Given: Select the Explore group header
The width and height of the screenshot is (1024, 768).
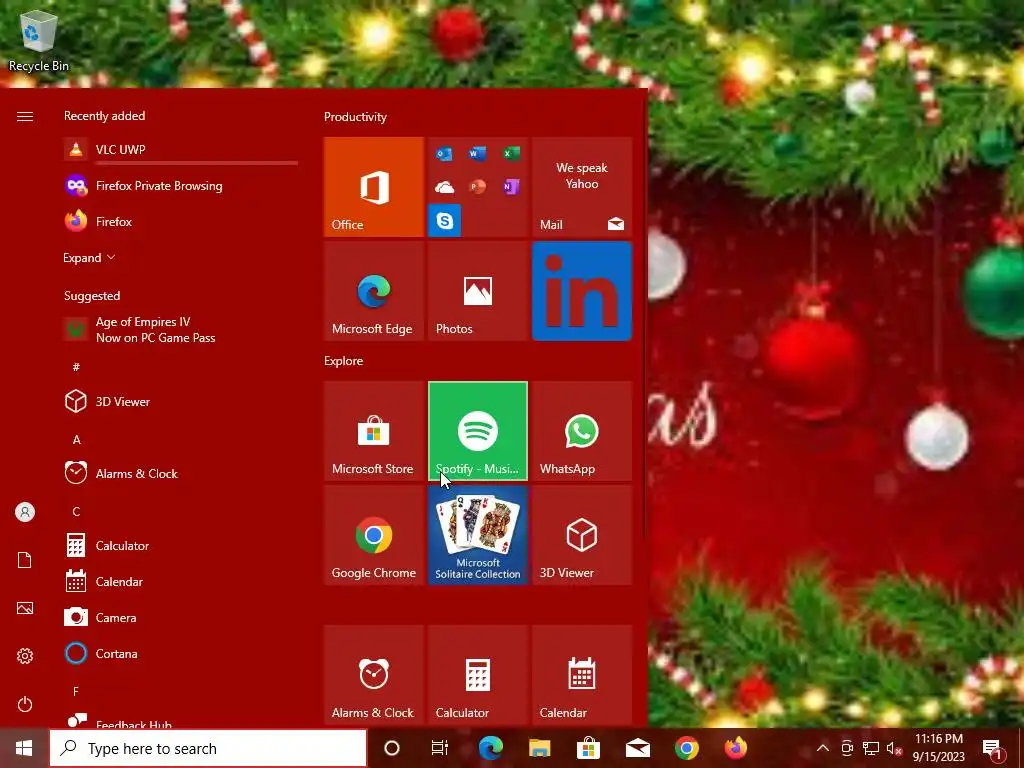Looking at the screenshot, I should point(344,360).
